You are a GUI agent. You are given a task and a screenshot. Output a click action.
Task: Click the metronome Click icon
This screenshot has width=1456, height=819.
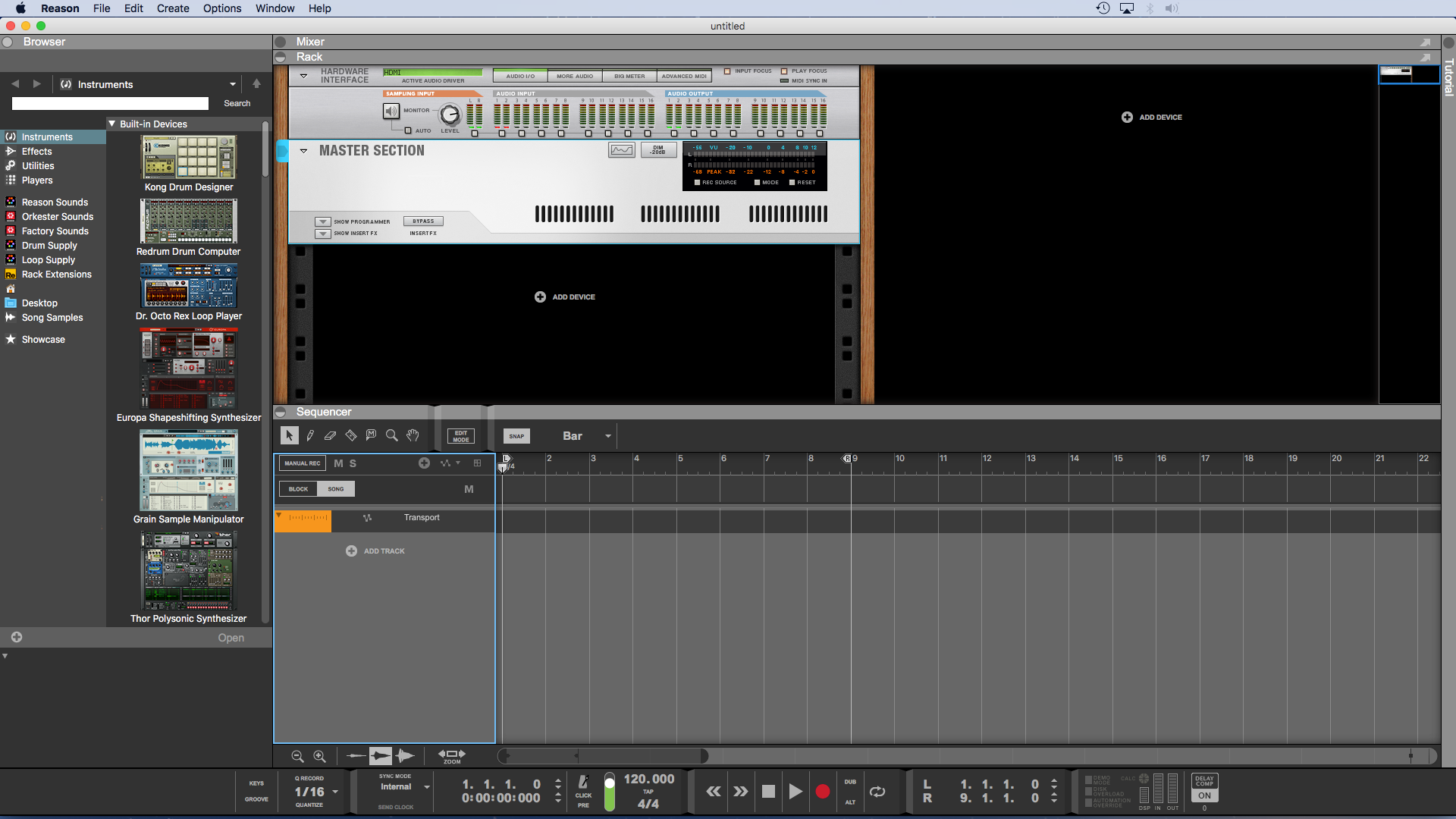click(583, 782)
